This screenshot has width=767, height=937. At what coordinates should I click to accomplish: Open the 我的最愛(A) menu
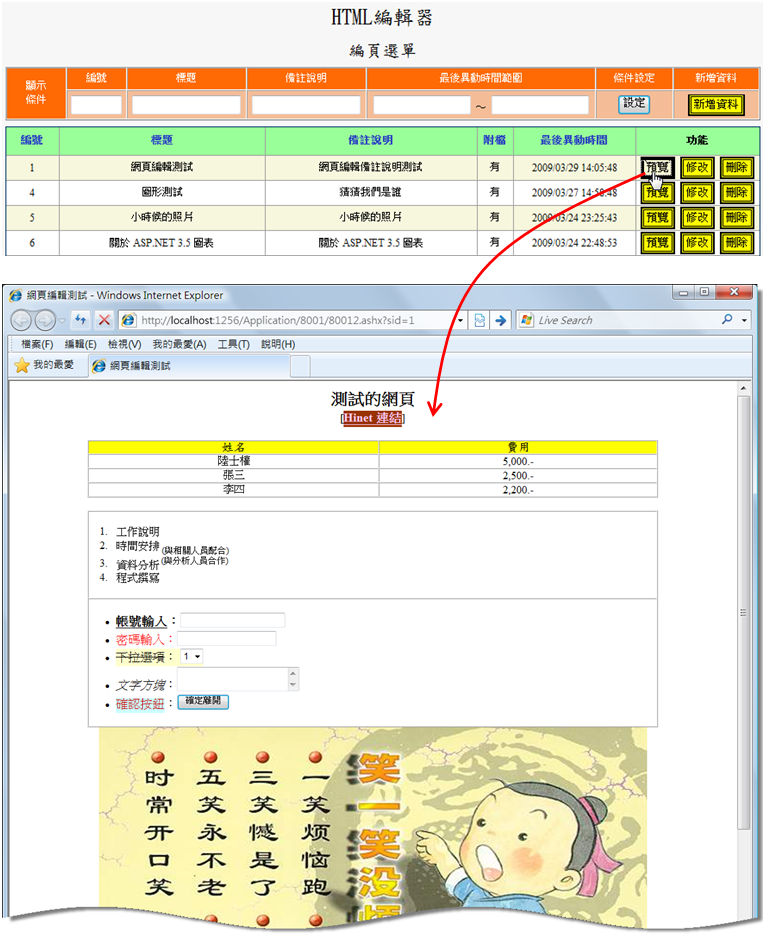click(x=179, y=344)
